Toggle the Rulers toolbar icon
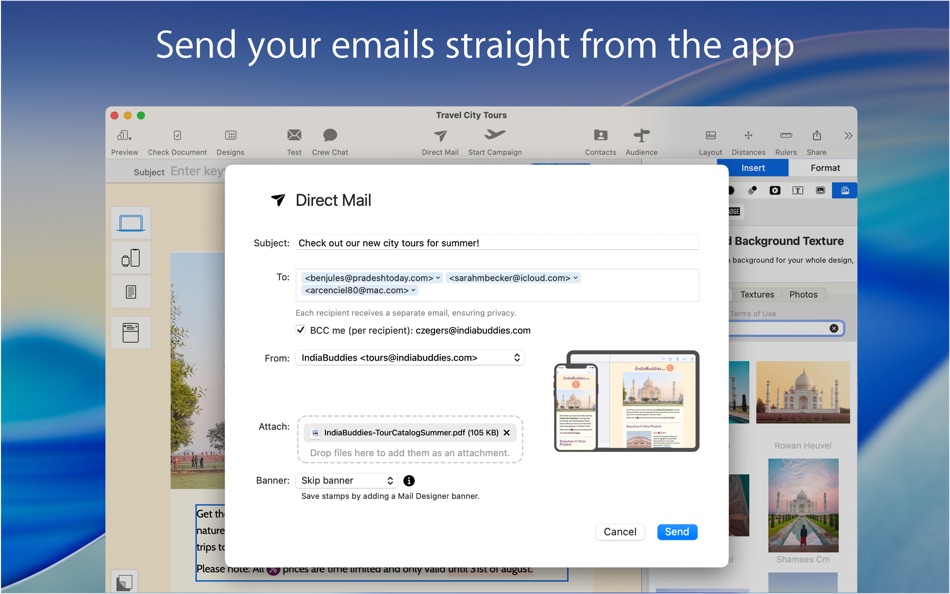 point(786,135)
